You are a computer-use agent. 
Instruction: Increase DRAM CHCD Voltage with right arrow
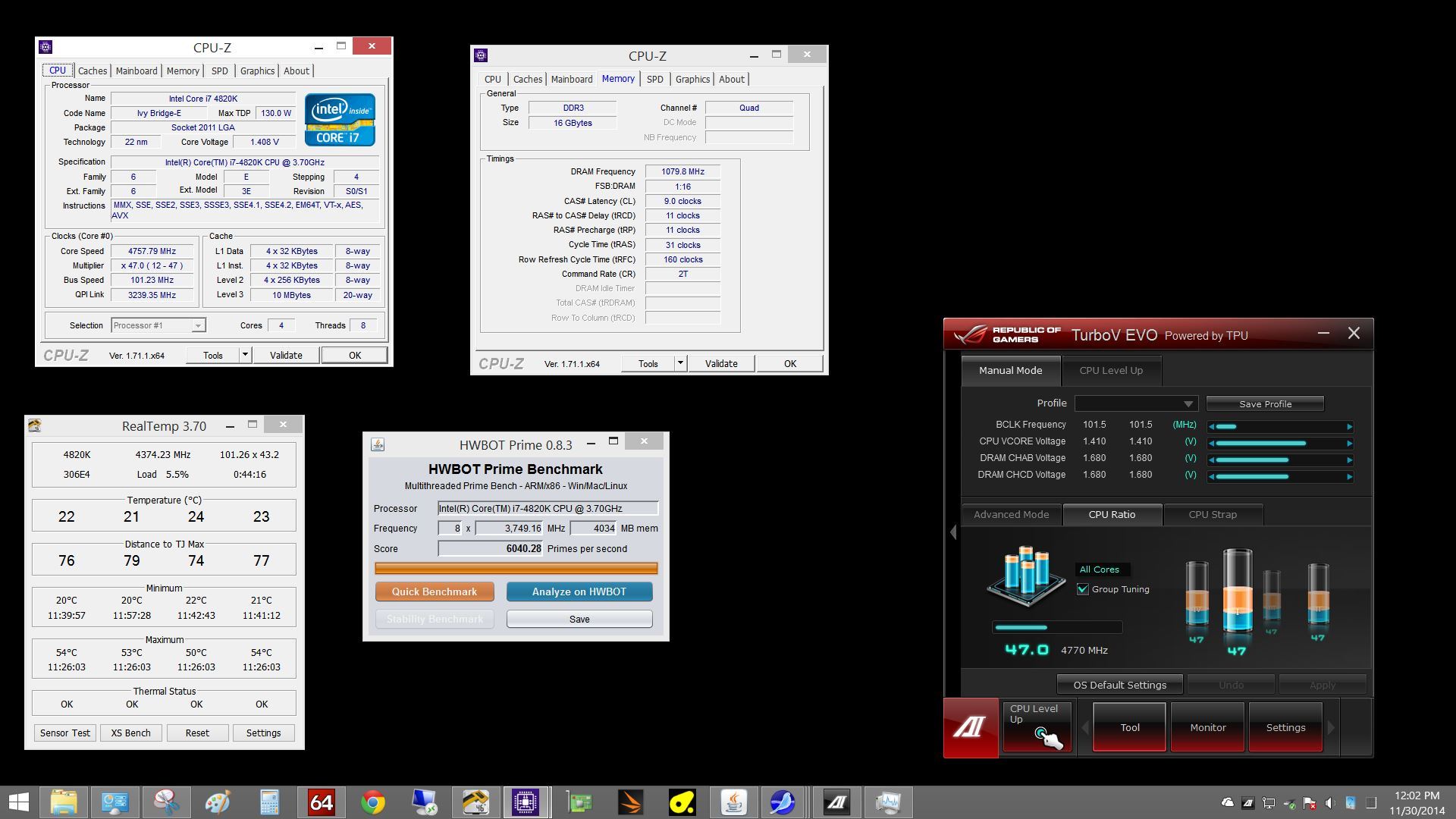pyautogui.click(x=1349, y=476)
